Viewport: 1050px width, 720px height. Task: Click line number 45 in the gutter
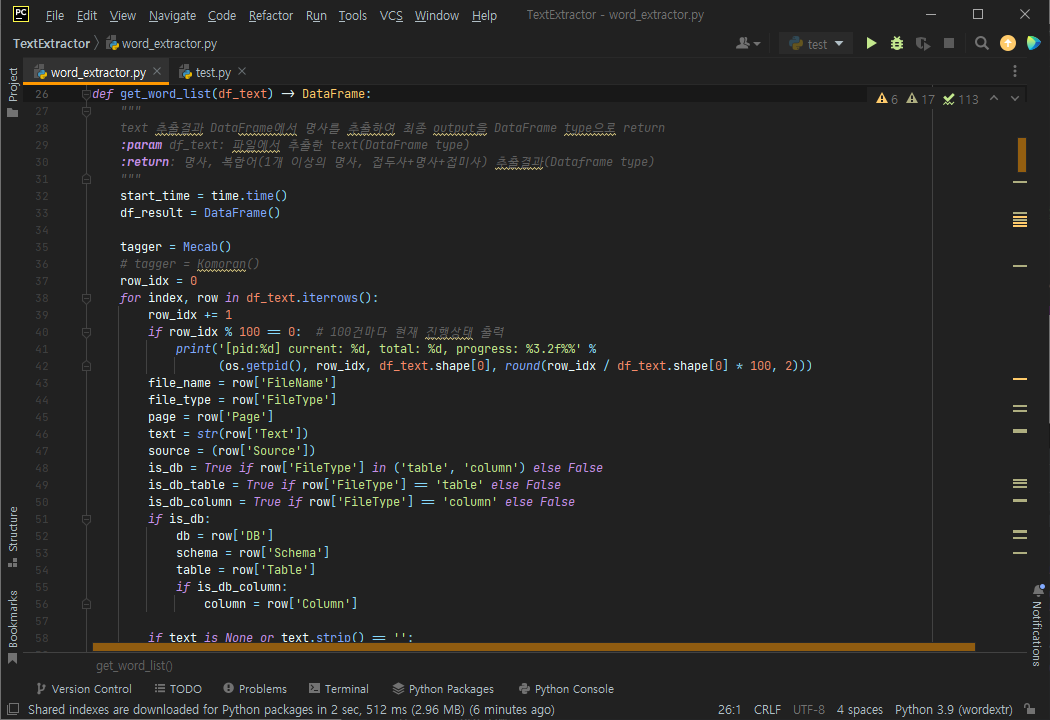point(42,417)
